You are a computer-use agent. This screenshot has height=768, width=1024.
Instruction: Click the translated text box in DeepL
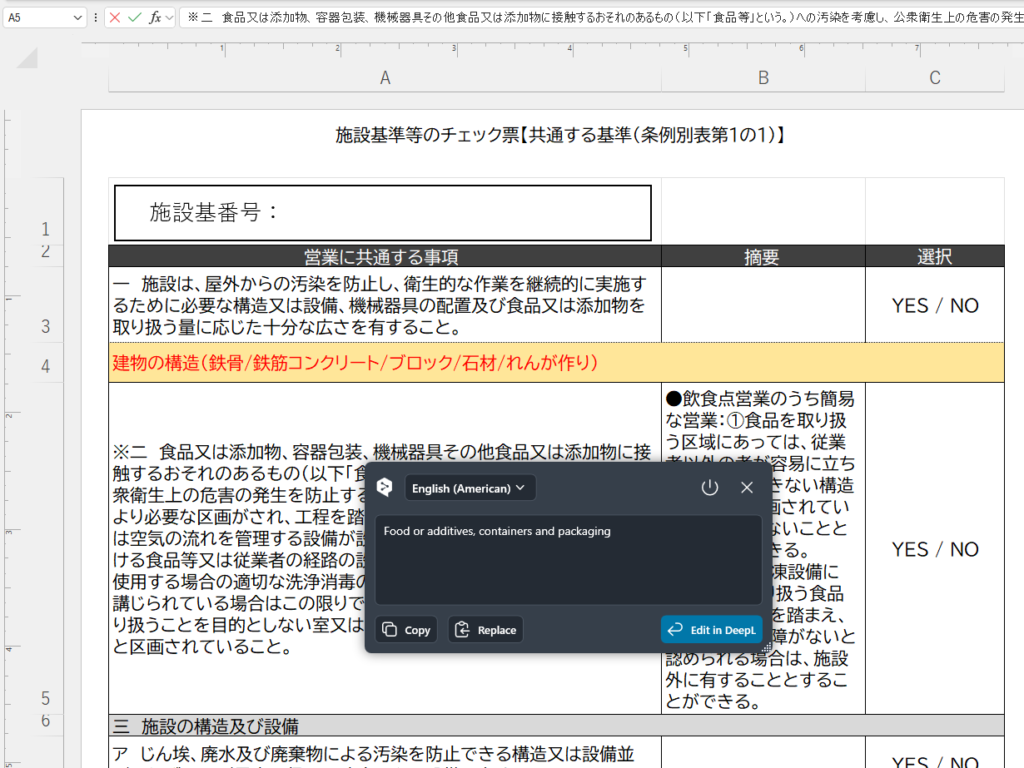[x=568, y=560]
